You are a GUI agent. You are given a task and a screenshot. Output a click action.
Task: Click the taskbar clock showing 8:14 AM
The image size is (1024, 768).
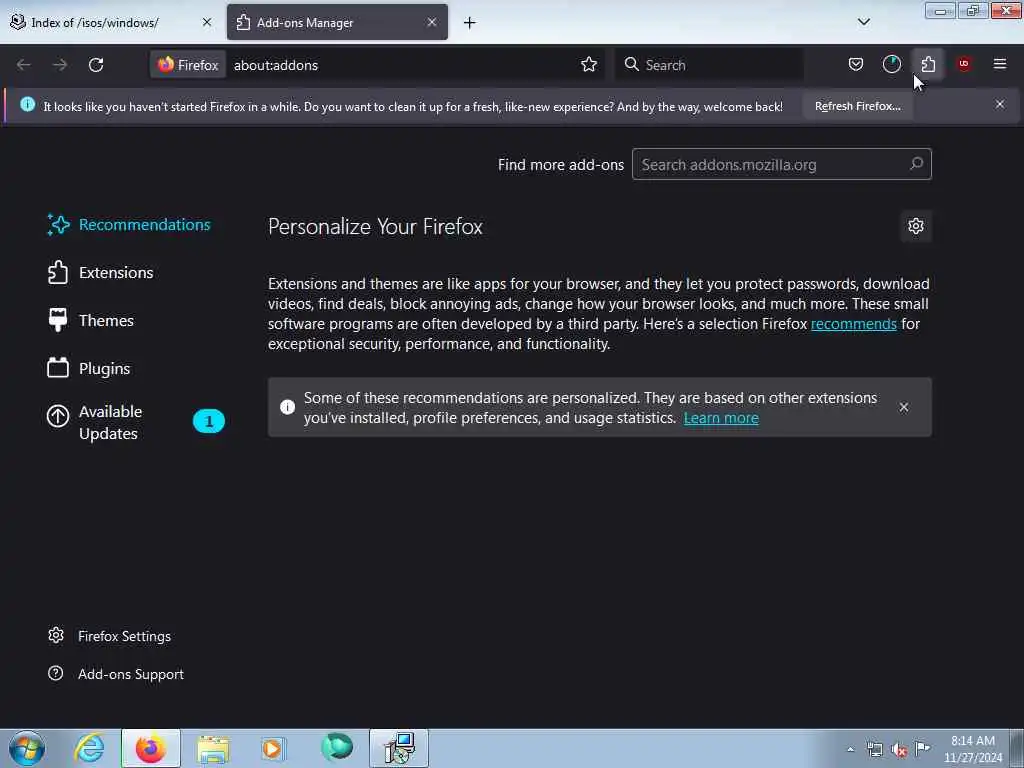[x=972, y=749]
